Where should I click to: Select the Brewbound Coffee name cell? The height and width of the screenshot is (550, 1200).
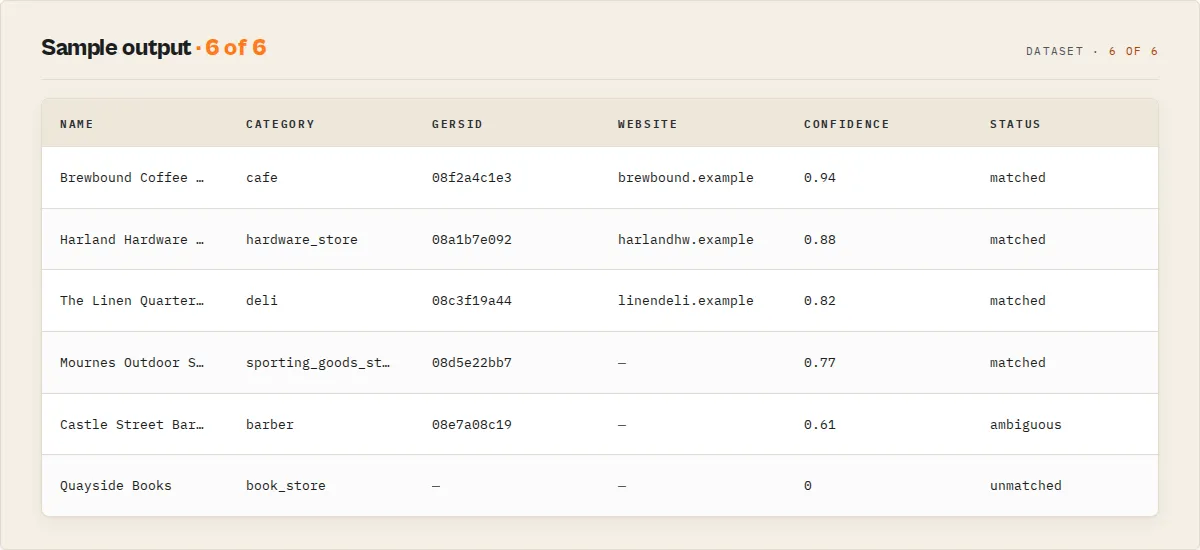coord(132,178)
